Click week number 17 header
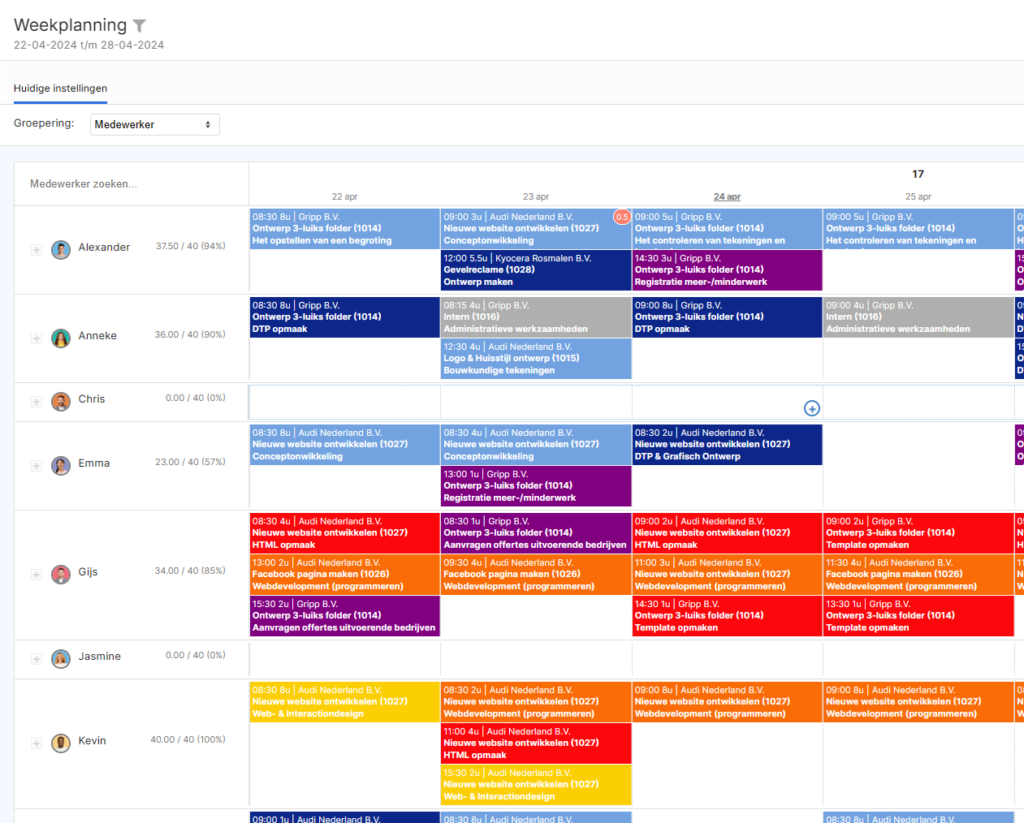This screenshot has height=823, width=1024. [918, 174]
